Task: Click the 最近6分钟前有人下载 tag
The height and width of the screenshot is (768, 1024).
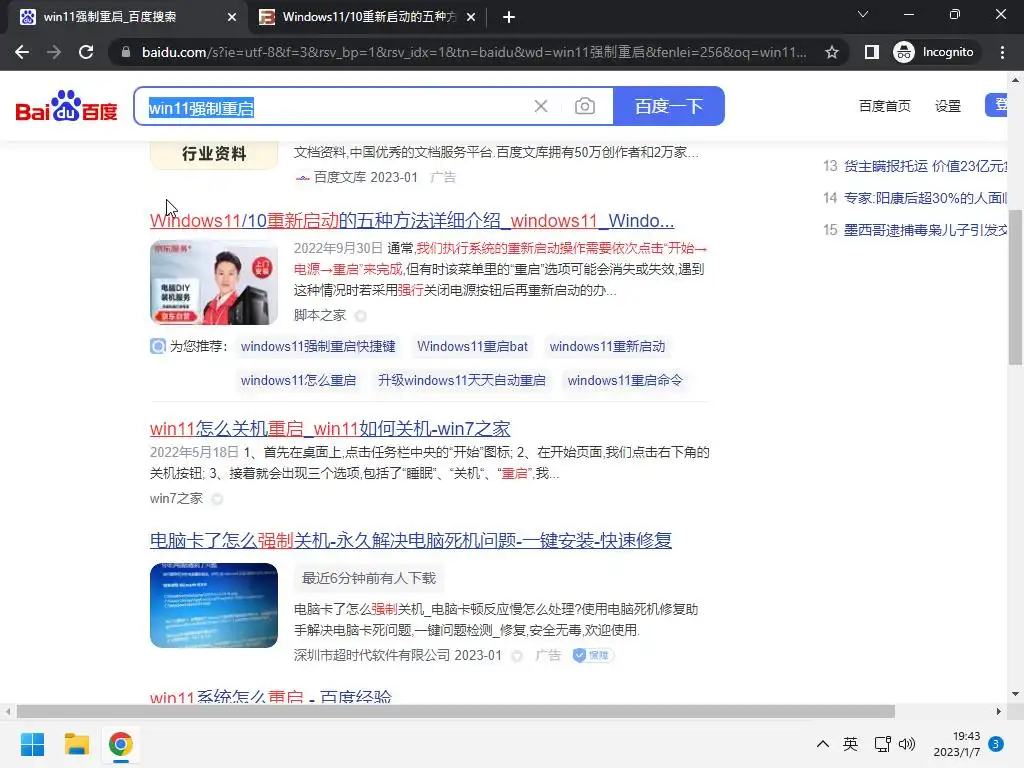Action: point(368,578)
